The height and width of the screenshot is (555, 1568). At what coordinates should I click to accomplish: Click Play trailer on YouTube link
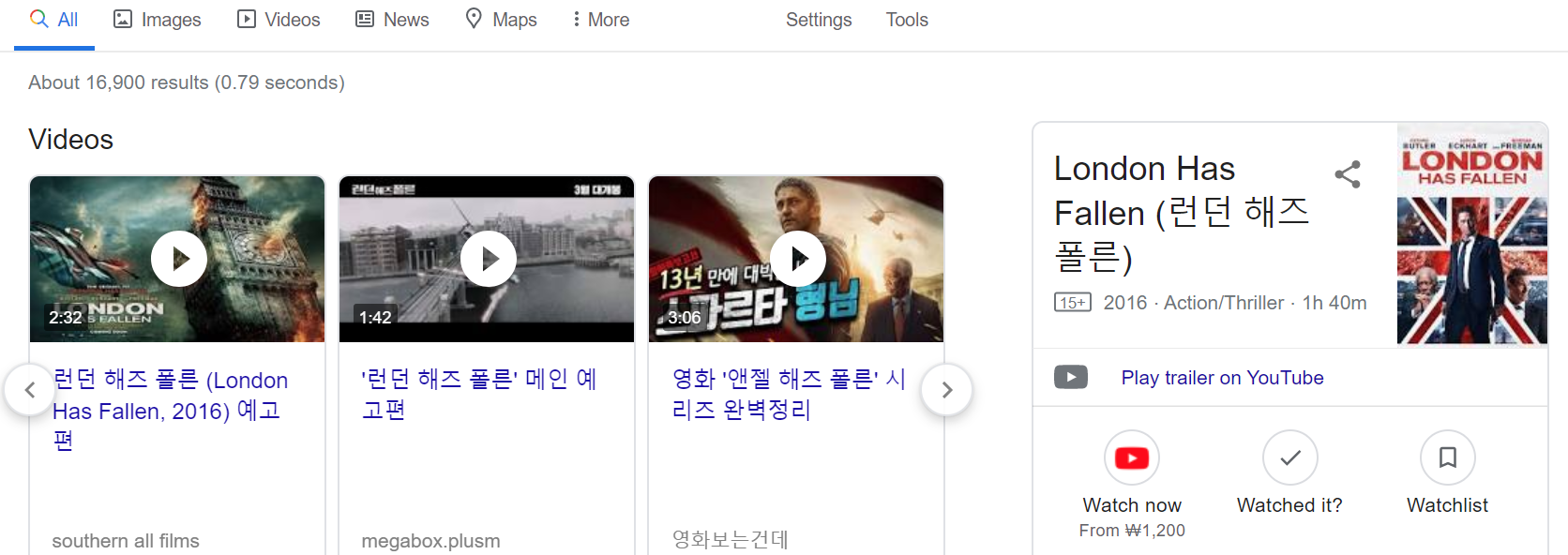coord(1222,378)
